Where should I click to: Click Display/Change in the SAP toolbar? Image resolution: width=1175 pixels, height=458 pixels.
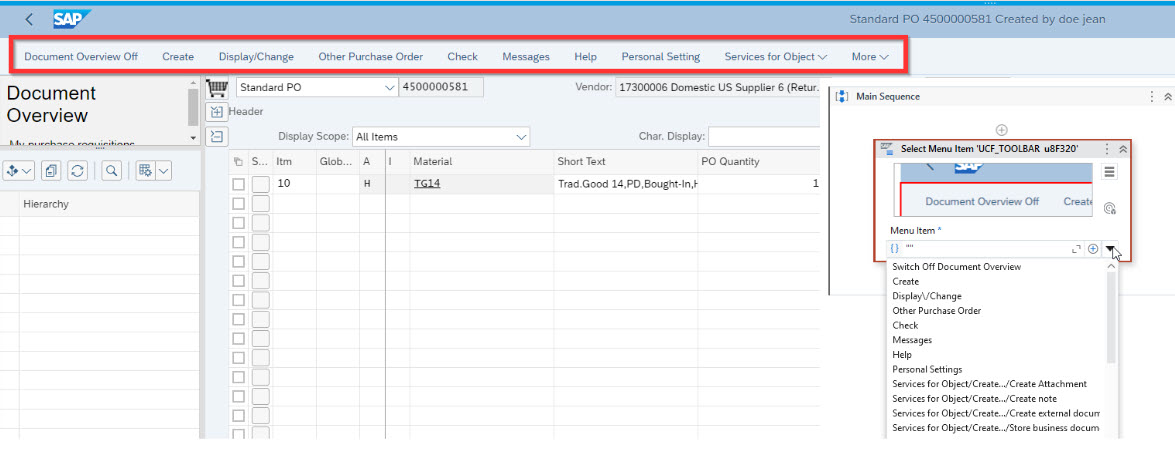[x=256, y=57]
